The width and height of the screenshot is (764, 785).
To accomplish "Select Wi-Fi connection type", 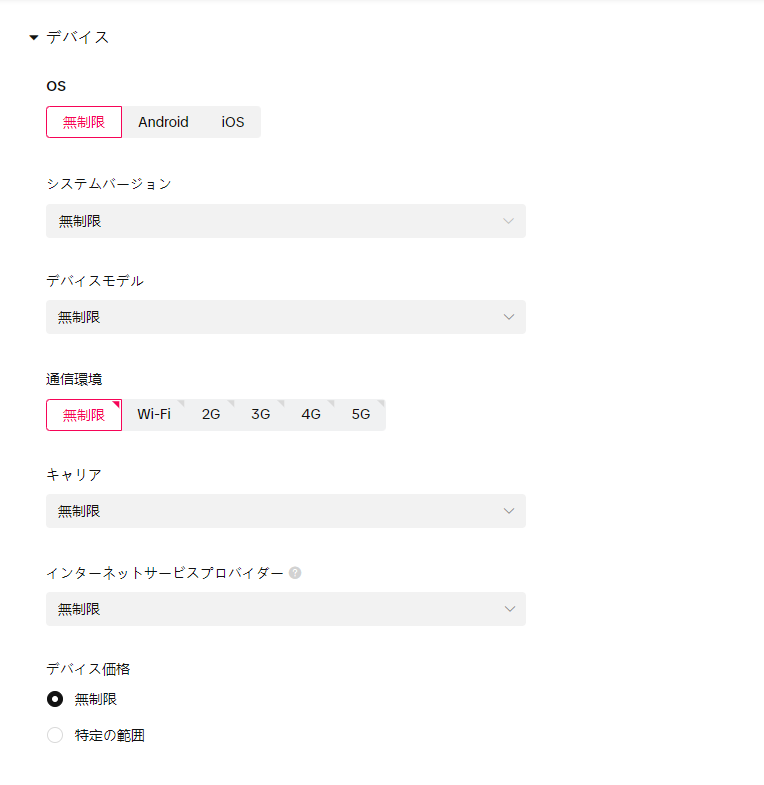I will point(154,414).
